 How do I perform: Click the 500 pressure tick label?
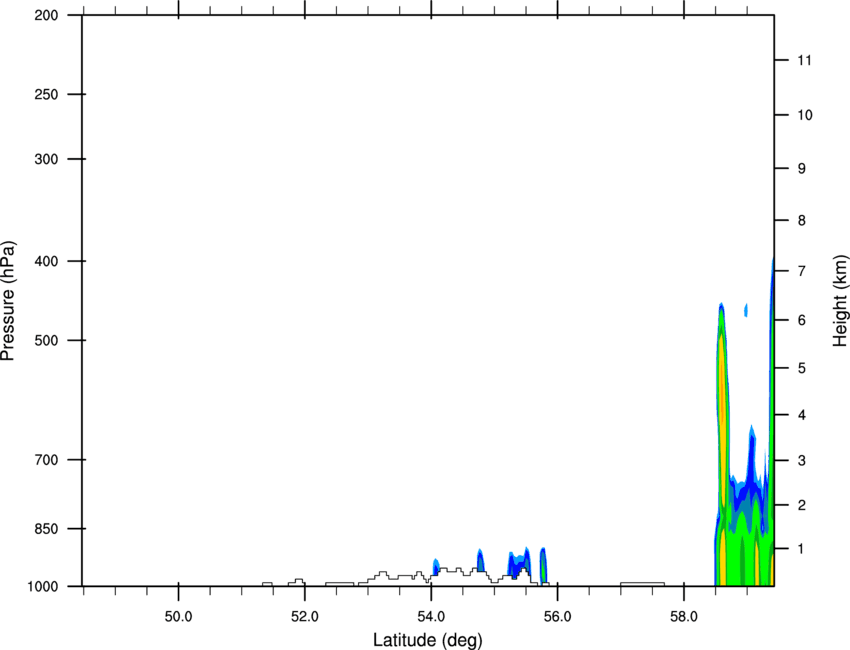46,340
